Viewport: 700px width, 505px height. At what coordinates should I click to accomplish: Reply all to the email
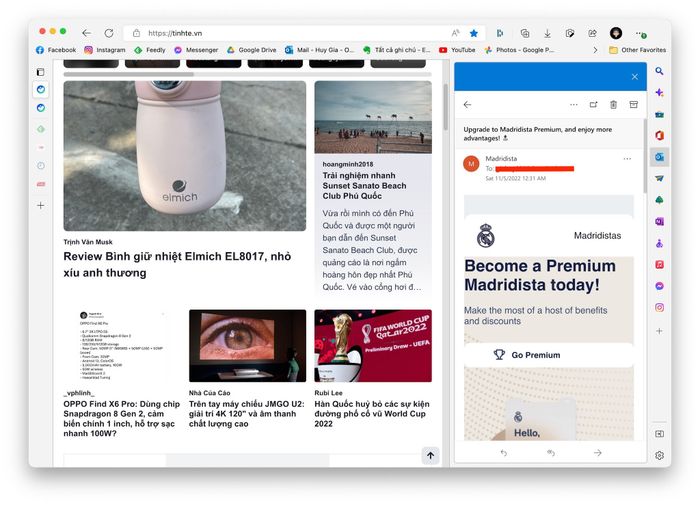click(x=551, y=453)
